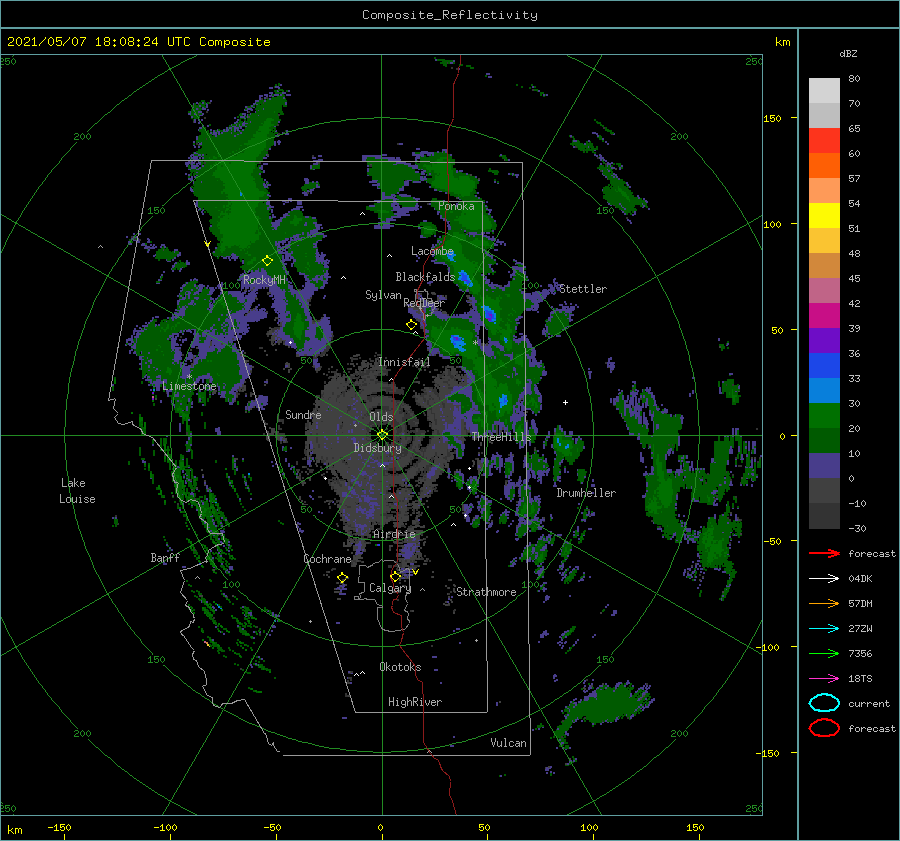Click the RedDeer city label
This screenshot has height=841, width=900.
(x=424, y=303)
